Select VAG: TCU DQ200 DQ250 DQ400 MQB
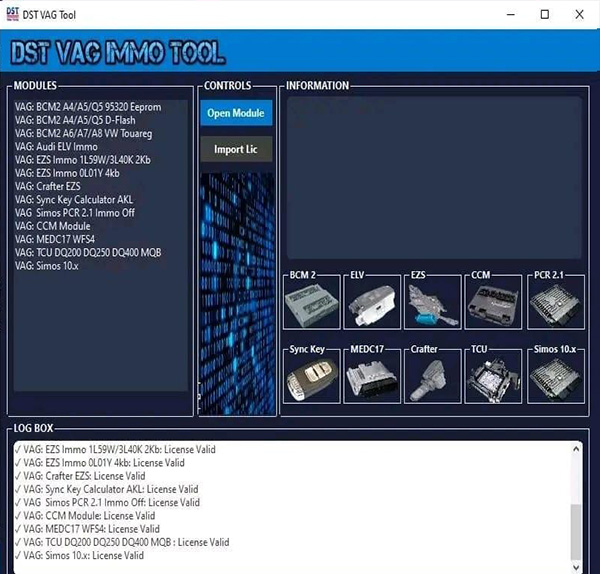Image resolution: width=600 pixels, height=574 pixels. pos(88,253)
